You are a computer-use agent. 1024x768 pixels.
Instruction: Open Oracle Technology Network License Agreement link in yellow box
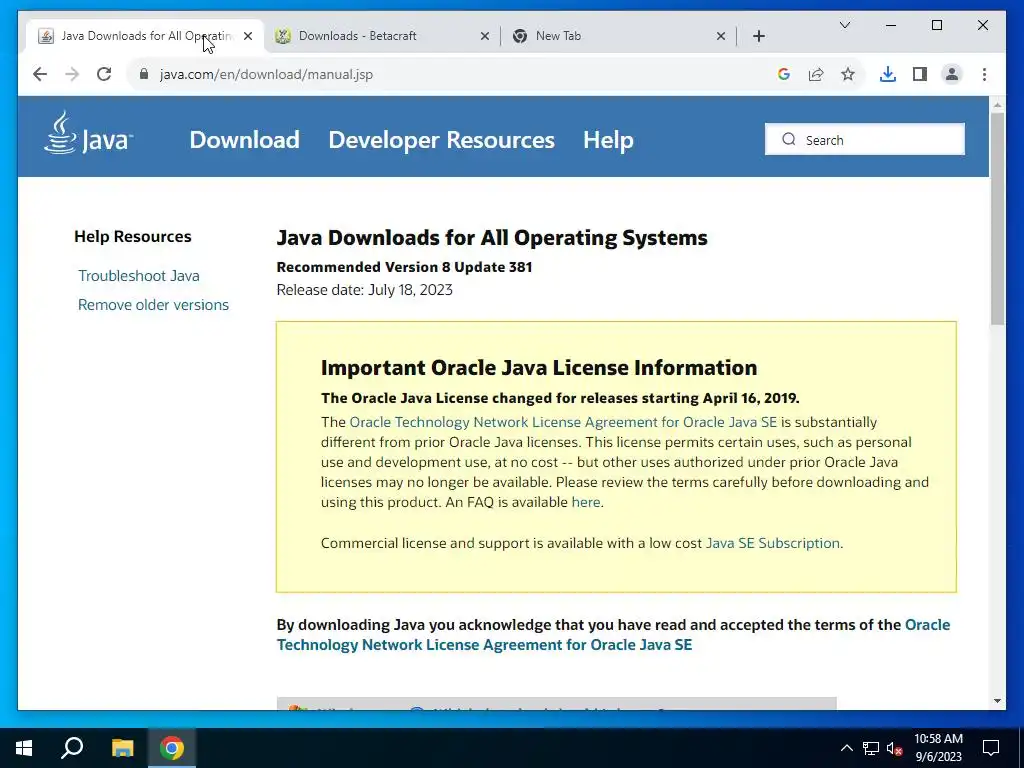tap(563, 422)
